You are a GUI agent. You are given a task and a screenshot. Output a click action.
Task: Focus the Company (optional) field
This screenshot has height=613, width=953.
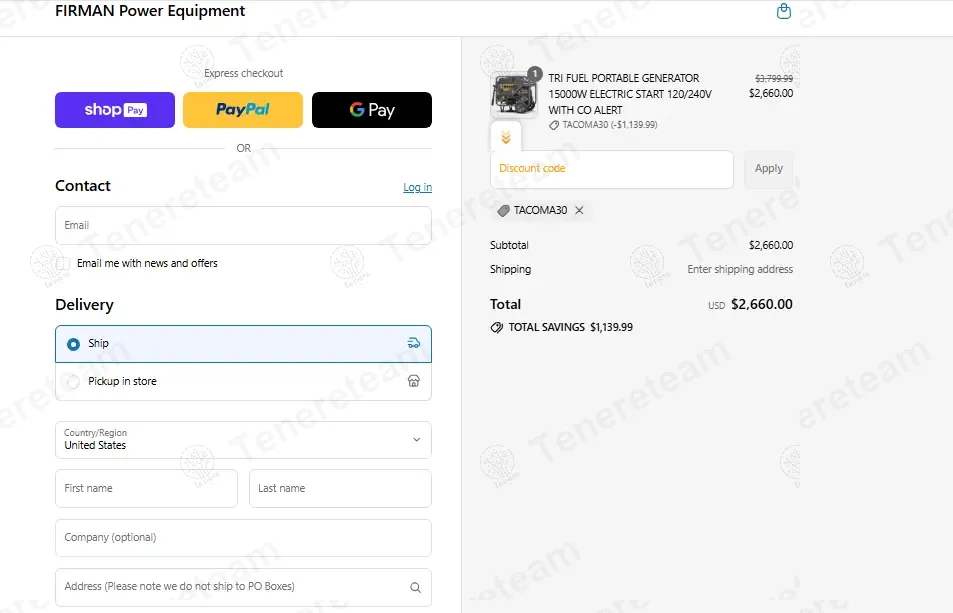point(243,538)
